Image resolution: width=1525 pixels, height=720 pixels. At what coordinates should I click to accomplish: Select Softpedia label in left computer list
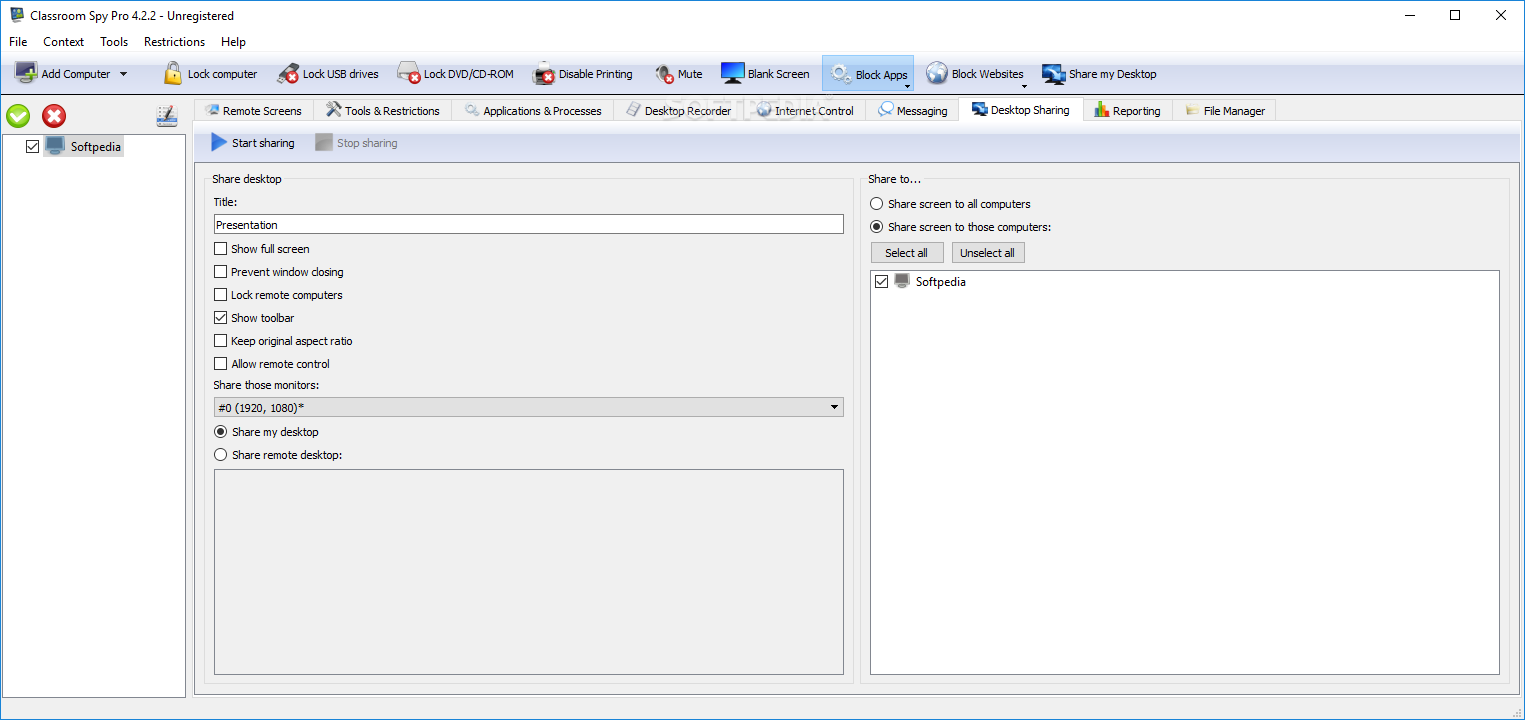click(x=96, y=147)
